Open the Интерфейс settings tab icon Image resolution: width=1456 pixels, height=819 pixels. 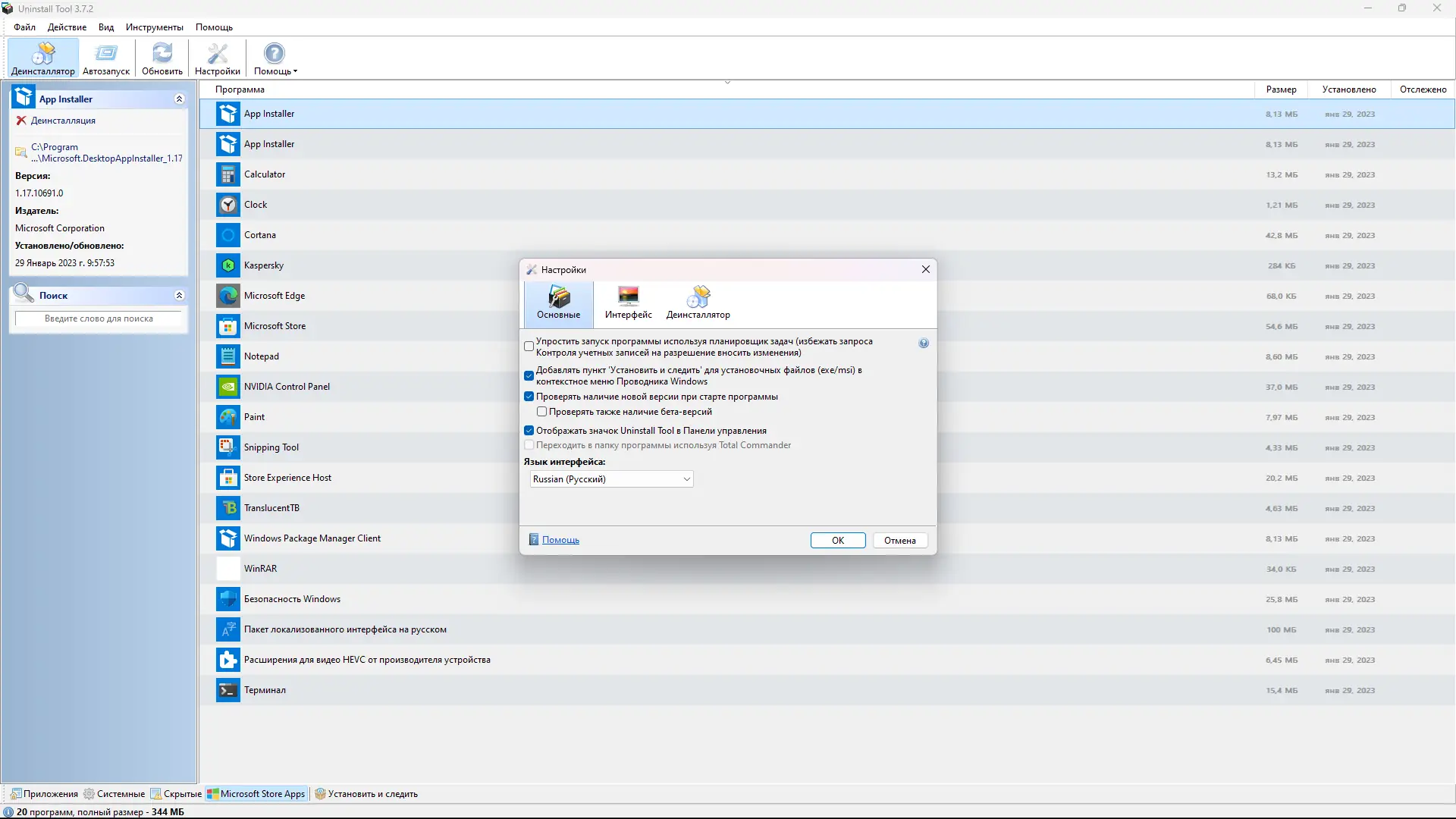(628, 297)
